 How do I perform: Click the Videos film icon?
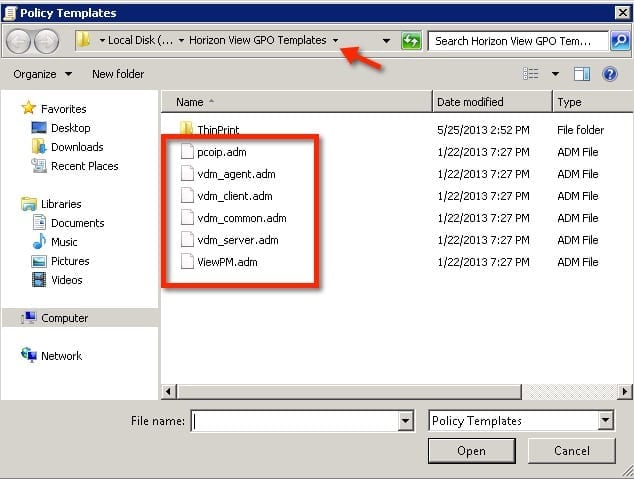pos(39,280)
